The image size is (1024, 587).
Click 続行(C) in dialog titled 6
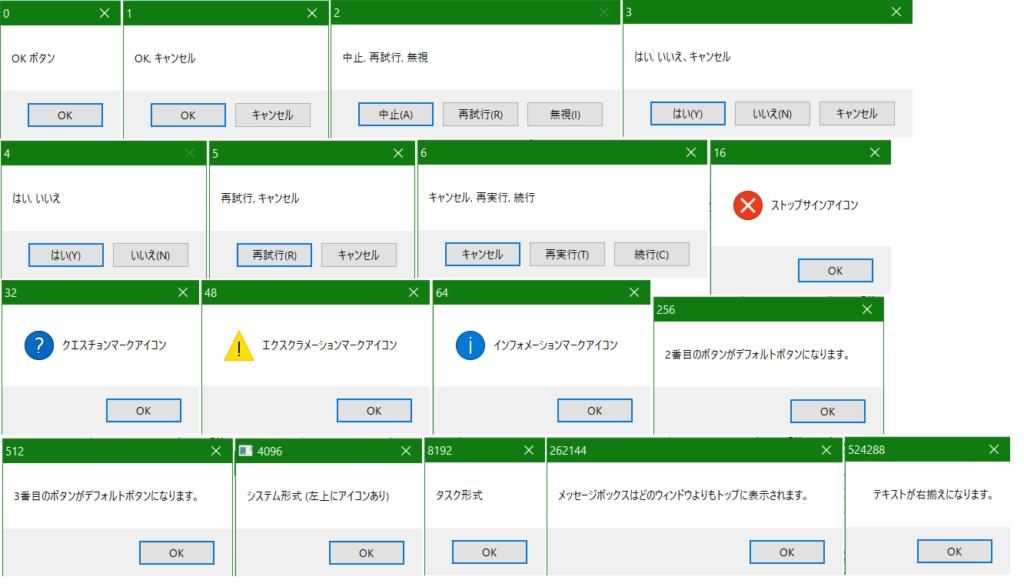pyautogui.click(x=652, y=254)
